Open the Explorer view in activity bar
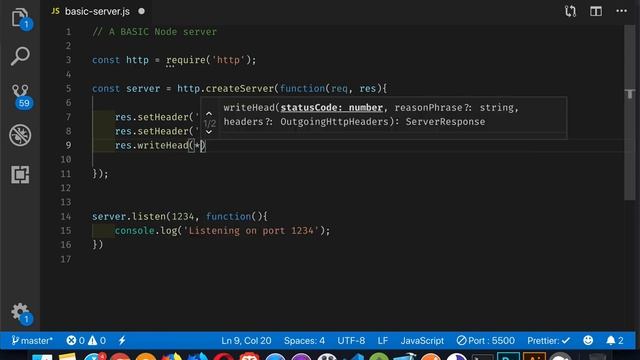 tap(20, 18)
